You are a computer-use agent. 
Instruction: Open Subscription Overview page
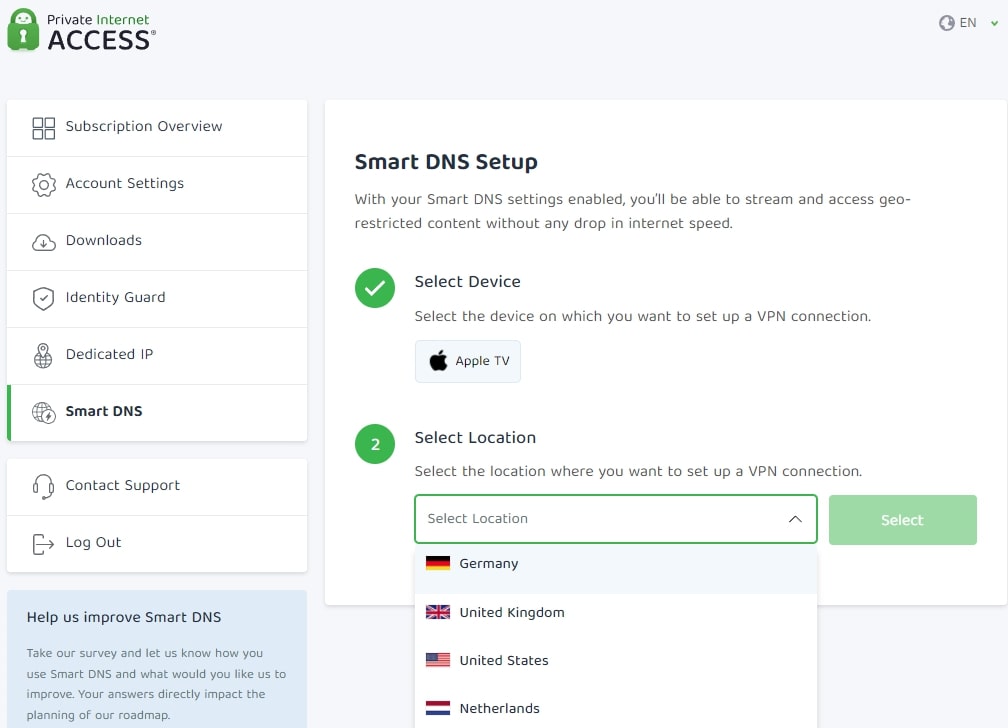pos(157,128)
